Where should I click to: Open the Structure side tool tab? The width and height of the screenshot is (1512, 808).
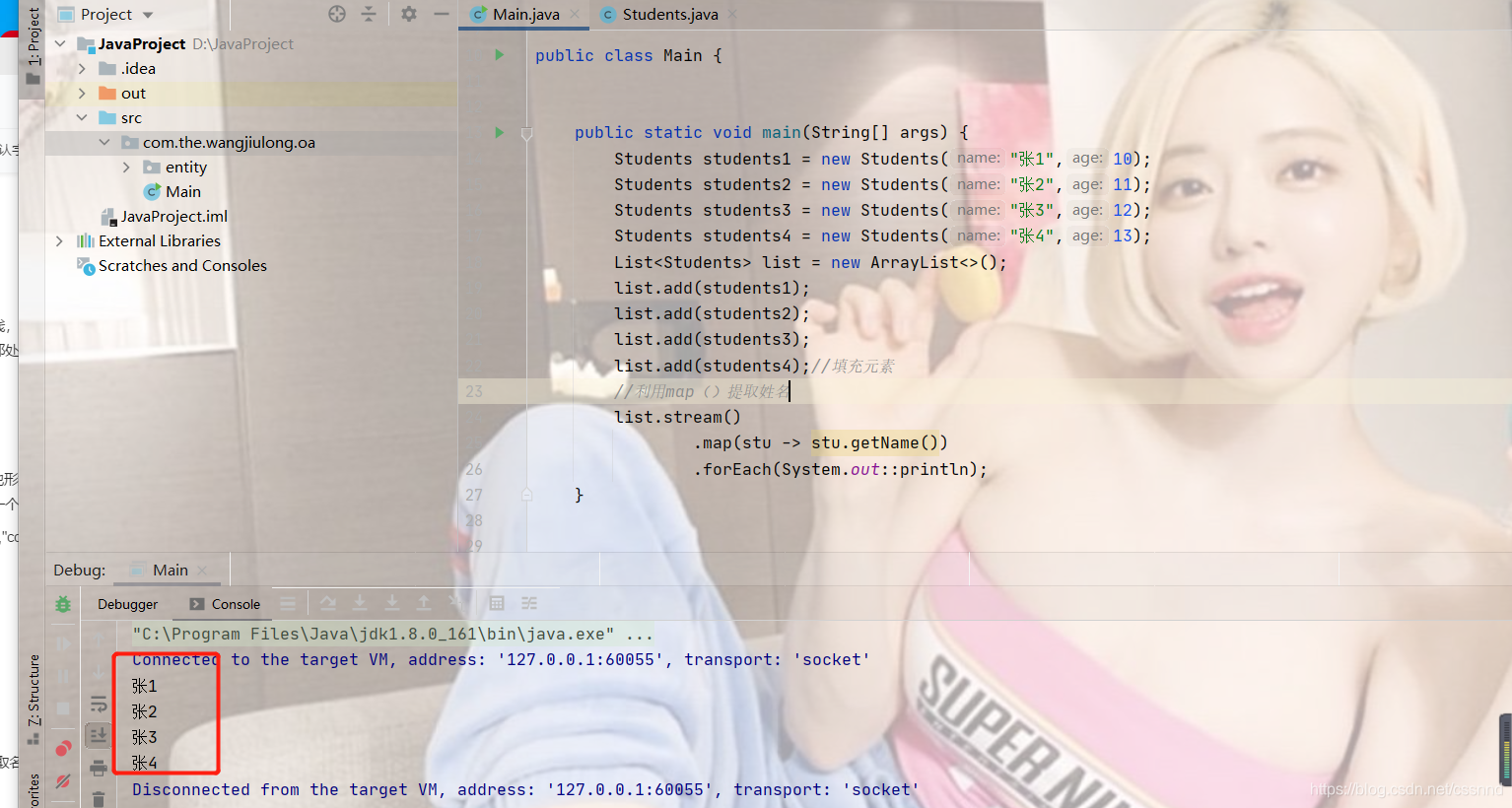(x=34, y=699)
